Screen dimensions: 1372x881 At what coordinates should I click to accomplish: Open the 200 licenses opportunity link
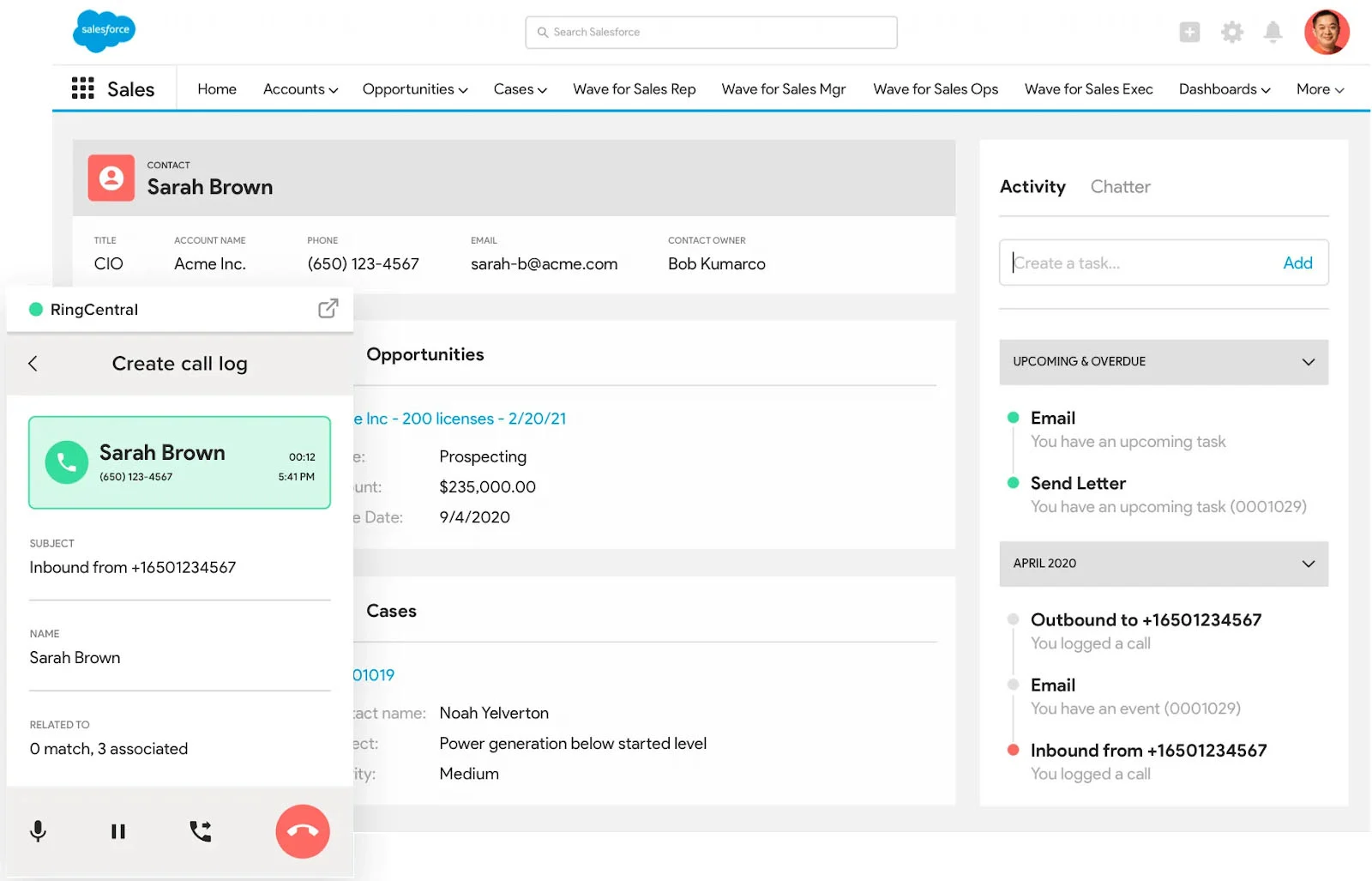460,419
